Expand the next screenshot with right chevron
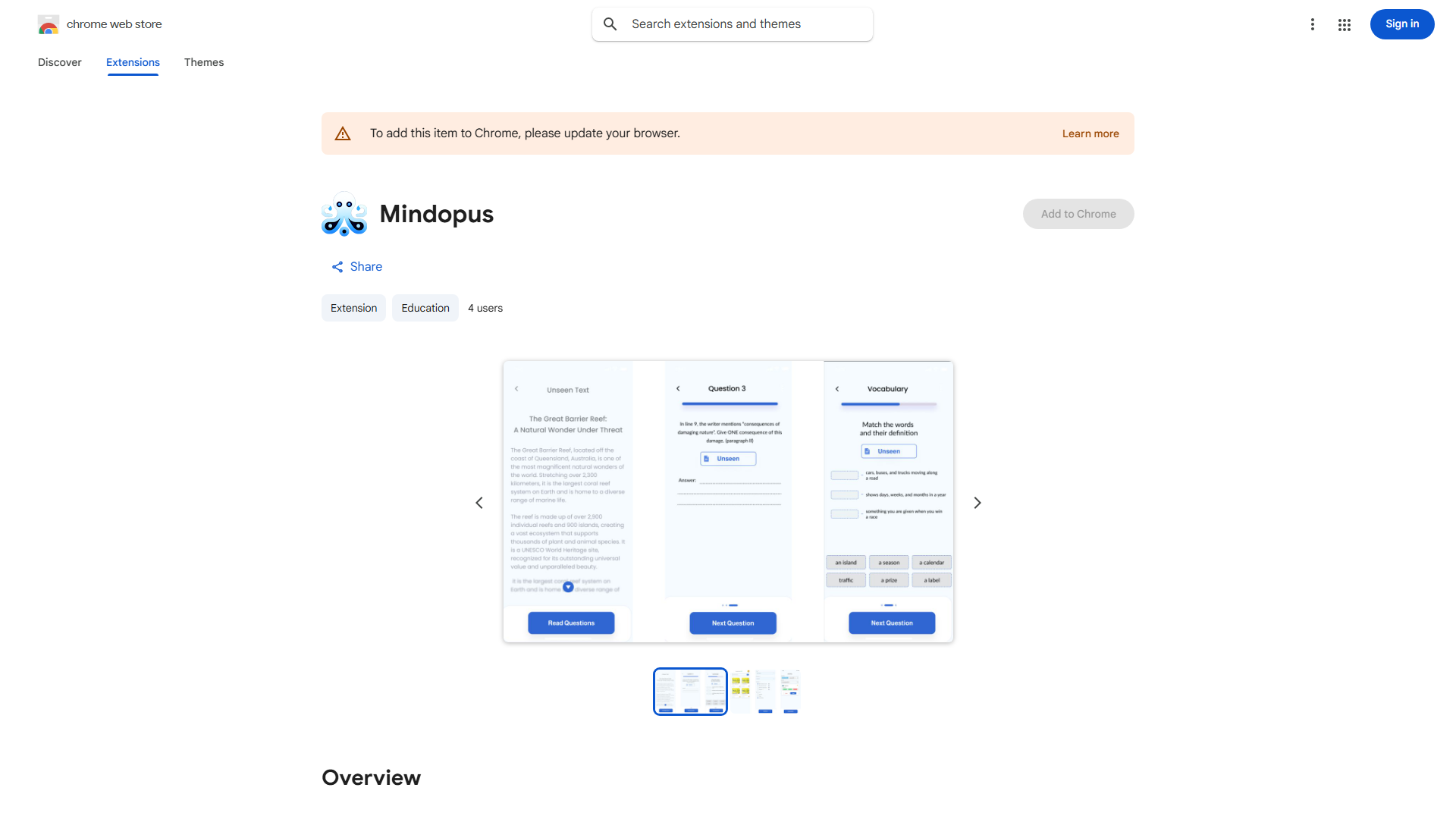Image resolution: width=1456 pixels, height=819 pixels. (977, 502)
